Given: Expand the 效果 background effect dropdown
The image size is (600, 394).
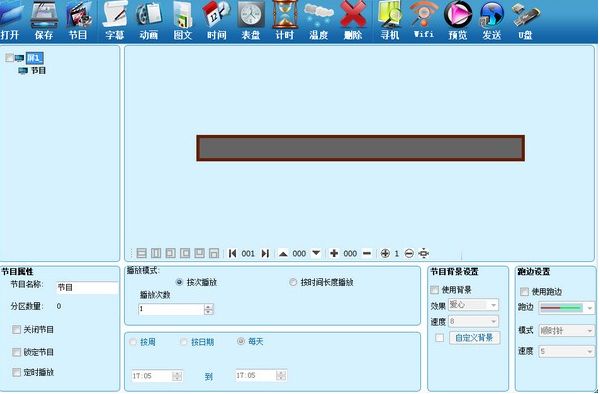Looking at the screenshot, I should (474, 305).
